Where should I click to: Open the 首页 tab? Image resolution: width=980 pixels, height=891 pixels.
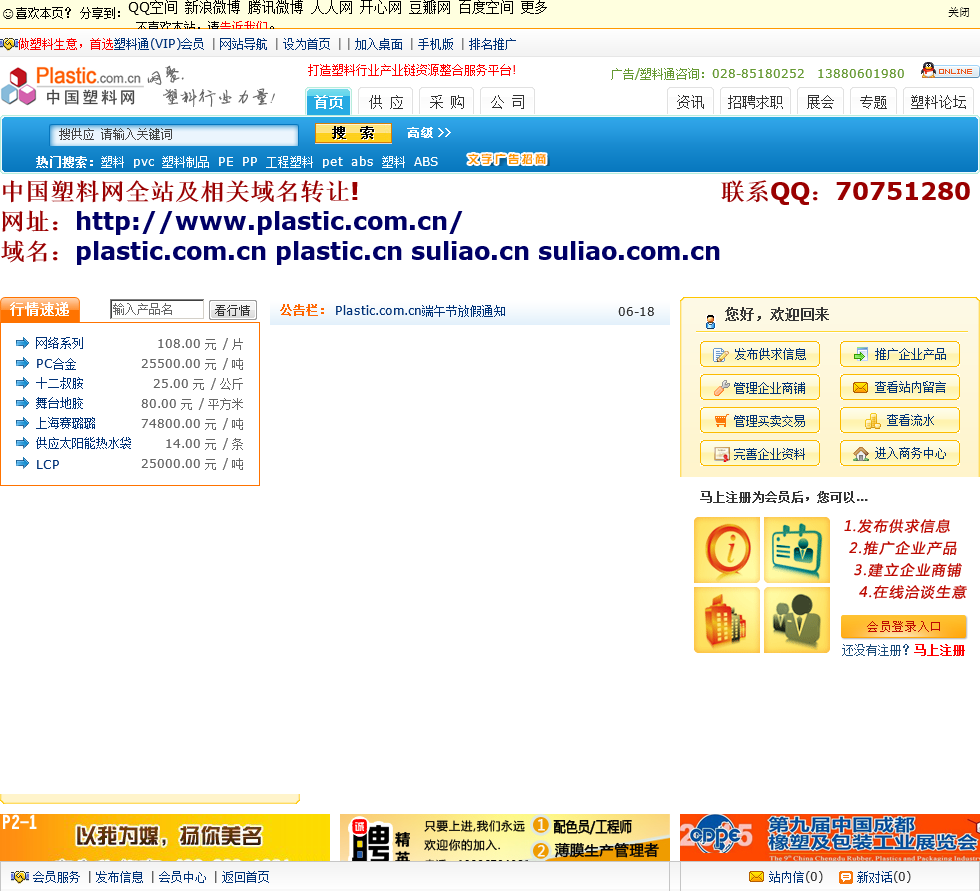(329, 102)
